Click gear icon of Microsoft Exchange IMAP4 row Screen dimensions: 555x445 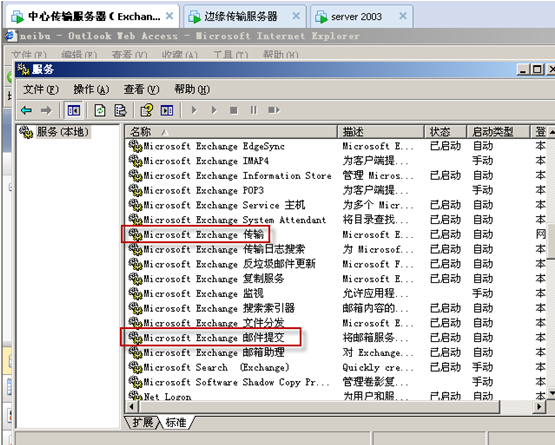[x=135, y=161]
